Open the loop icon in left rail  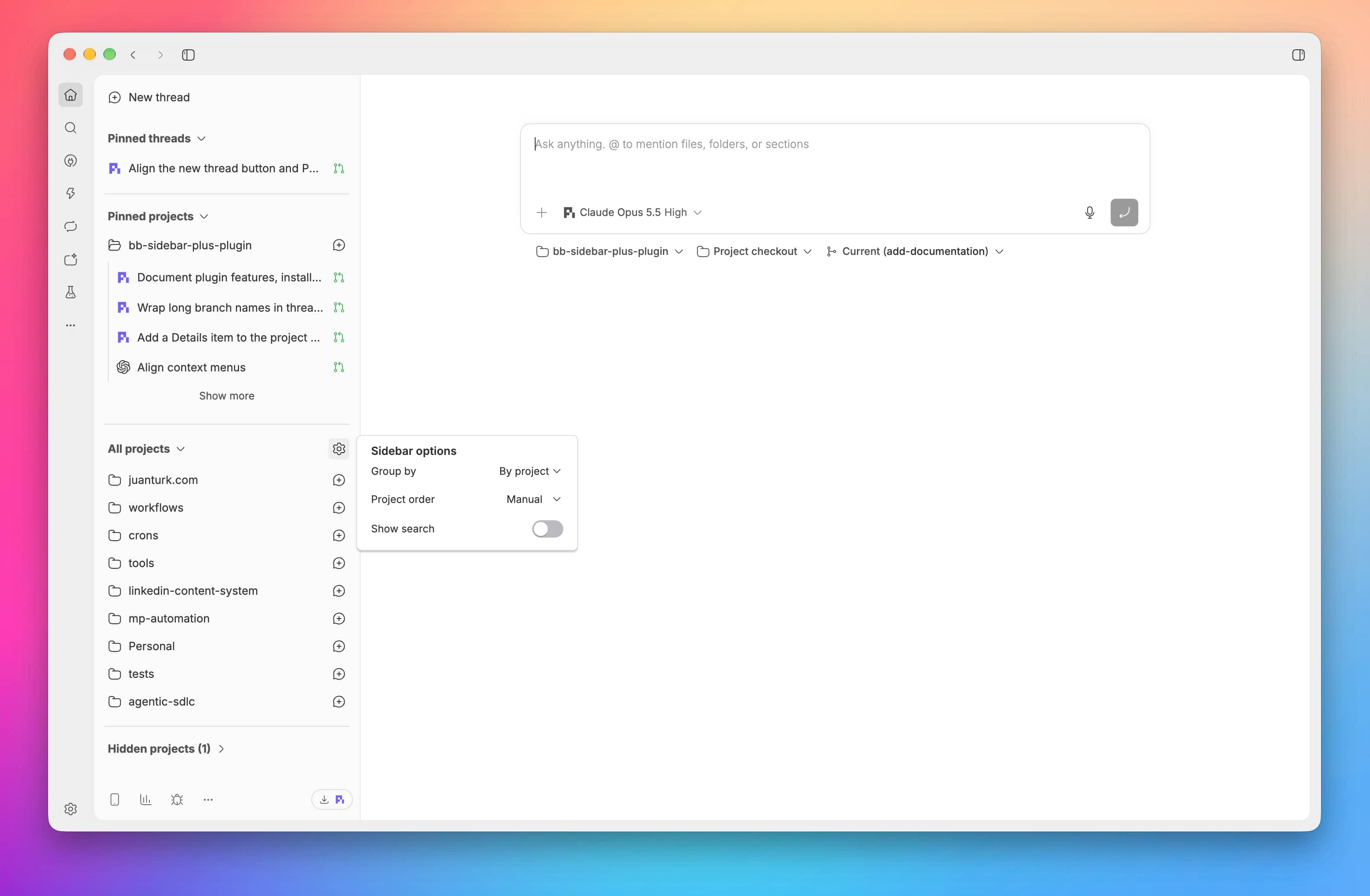tap(70, 226)
